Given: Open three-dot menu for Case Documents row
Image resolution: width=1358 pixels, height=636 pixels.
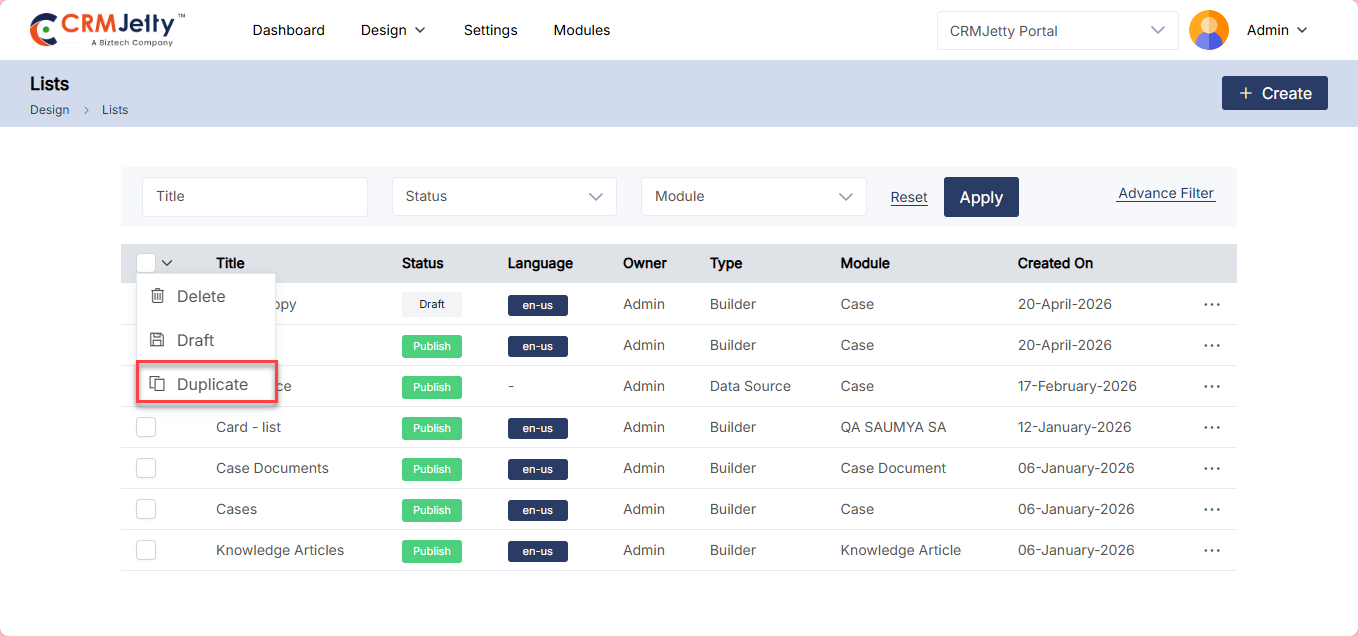Looking at the screenshot, I should click(1212, 468).
